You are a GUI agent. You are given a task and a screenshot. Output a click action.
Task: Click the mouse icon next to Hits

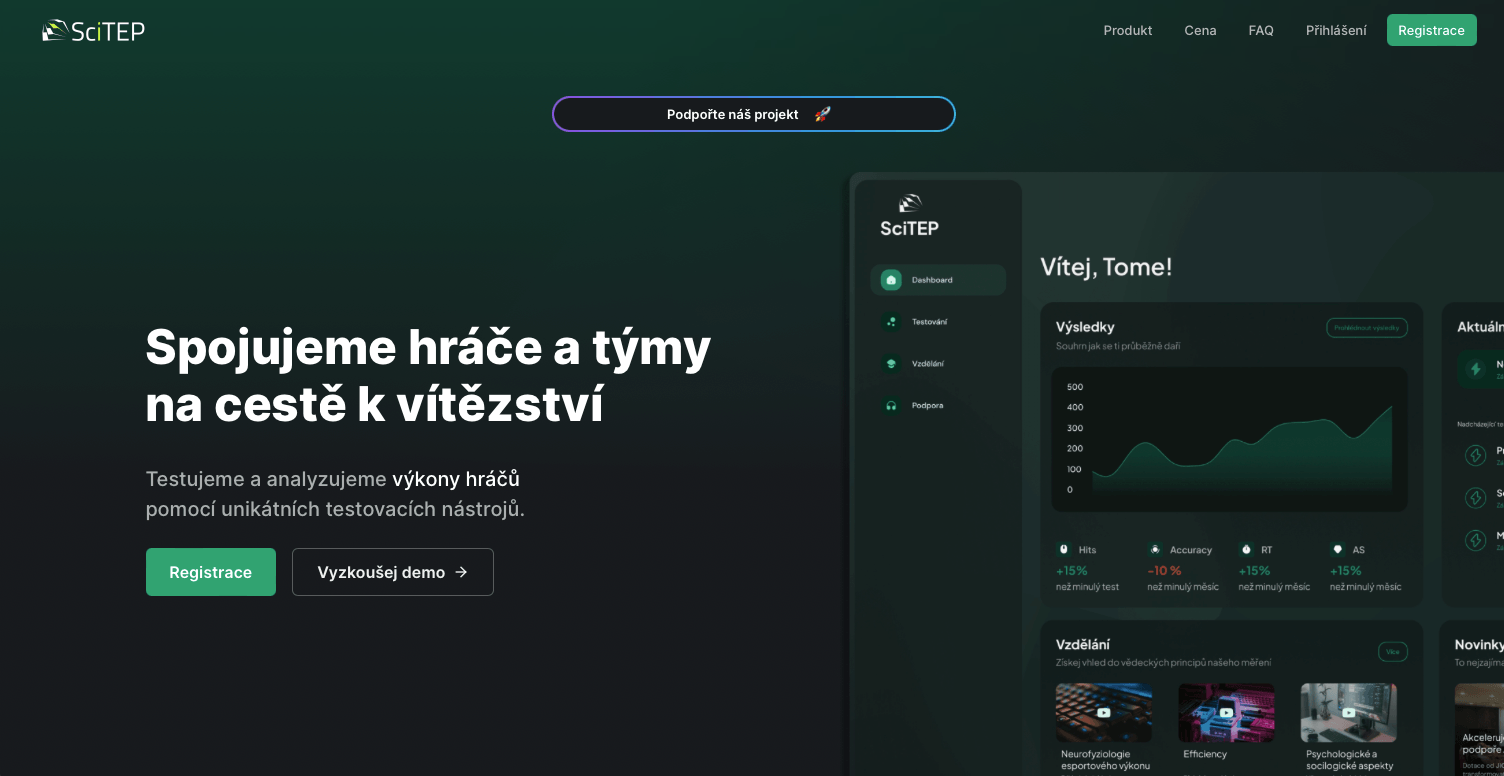[1064, 549]
